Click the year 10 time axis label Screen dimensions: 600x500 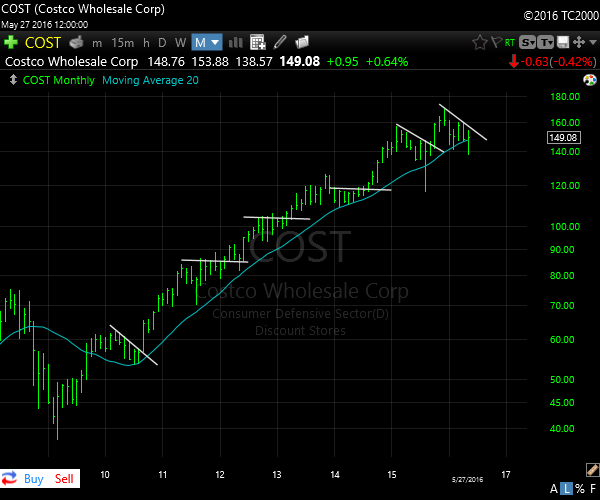pos(105,475)
